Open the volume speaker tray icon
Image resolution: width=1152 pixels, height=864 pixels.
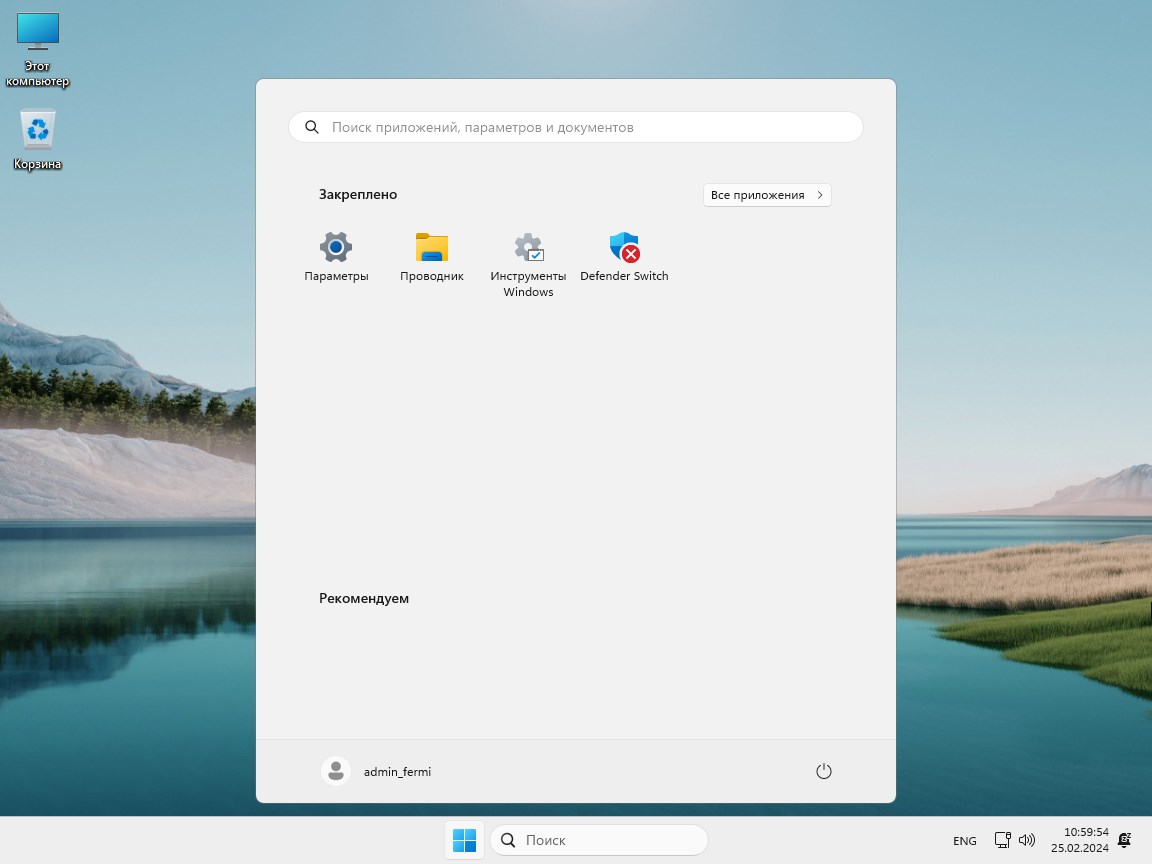[1027, 840]
